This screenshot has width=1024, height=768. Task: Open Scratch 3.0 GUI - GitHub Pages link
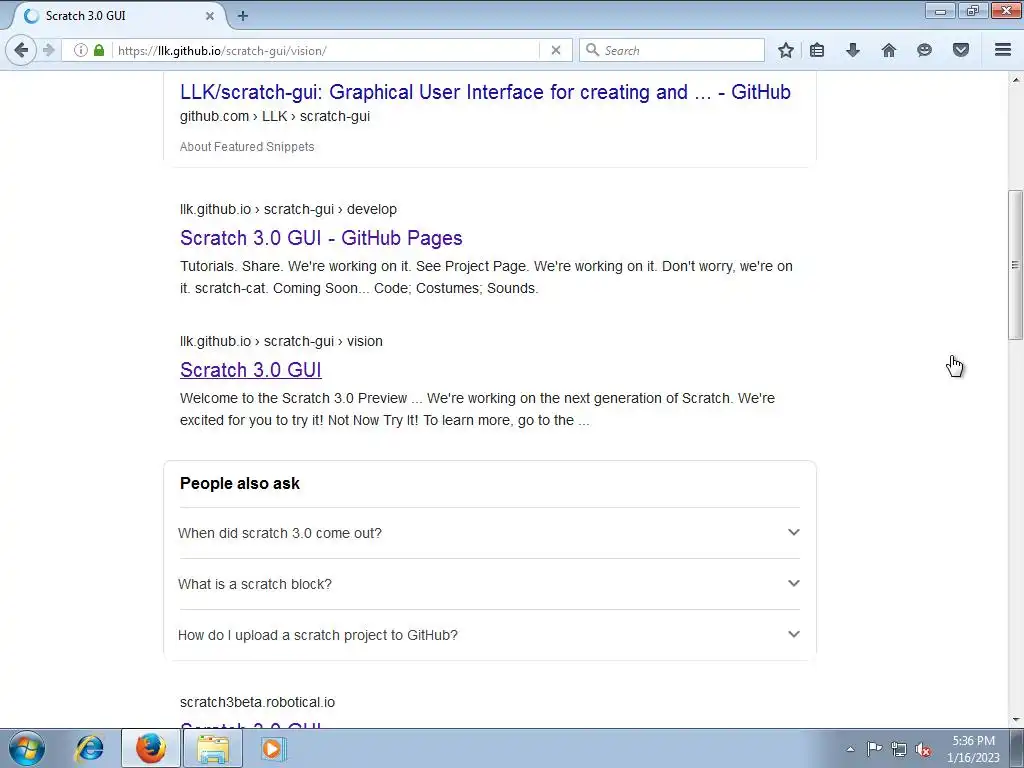click(321, 238)
